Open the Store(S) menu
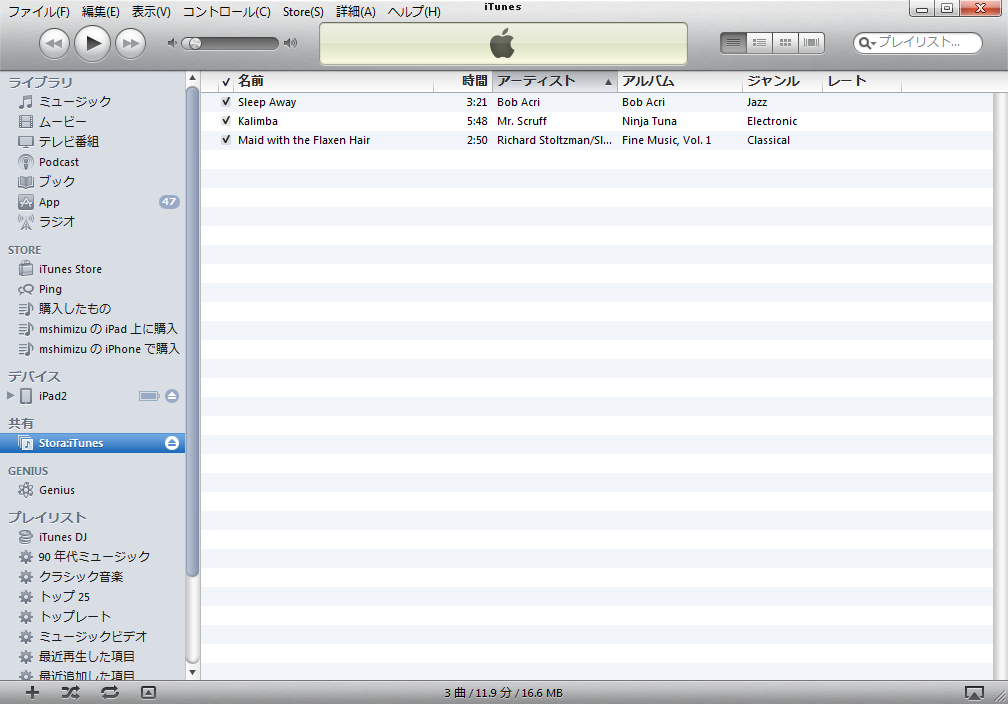Image resolution: width=1008 pixels, height=704 pixels. pos(303,12)
